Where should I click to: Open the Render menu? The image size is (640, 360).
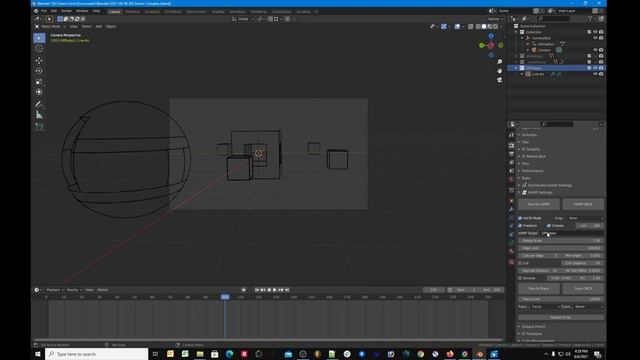click(66, 11)
